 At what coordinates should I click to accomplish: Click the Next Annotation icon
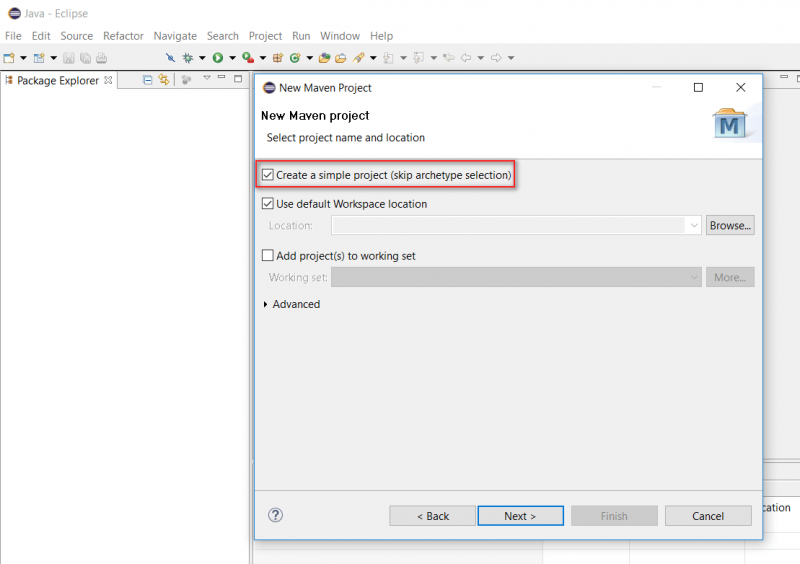[x=388, y=58]
